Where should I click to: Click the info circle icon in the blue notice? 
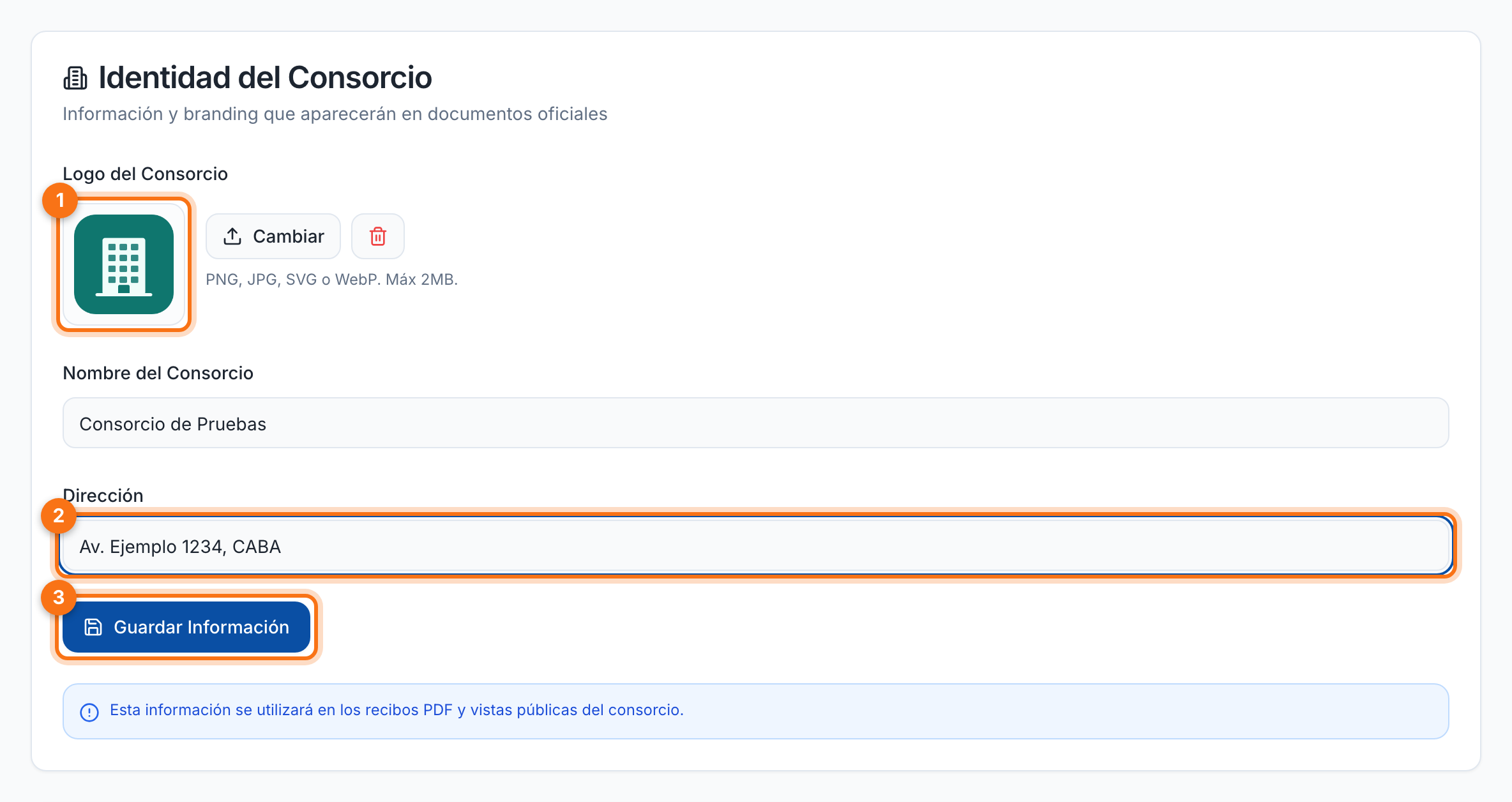coord(89,712)
